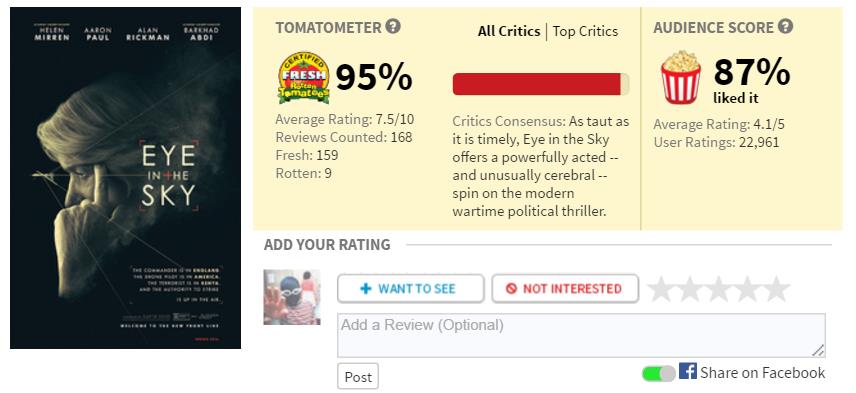Click the Audience Score help question-mark icon
This screenshot has height=393, width=856.
785,26
